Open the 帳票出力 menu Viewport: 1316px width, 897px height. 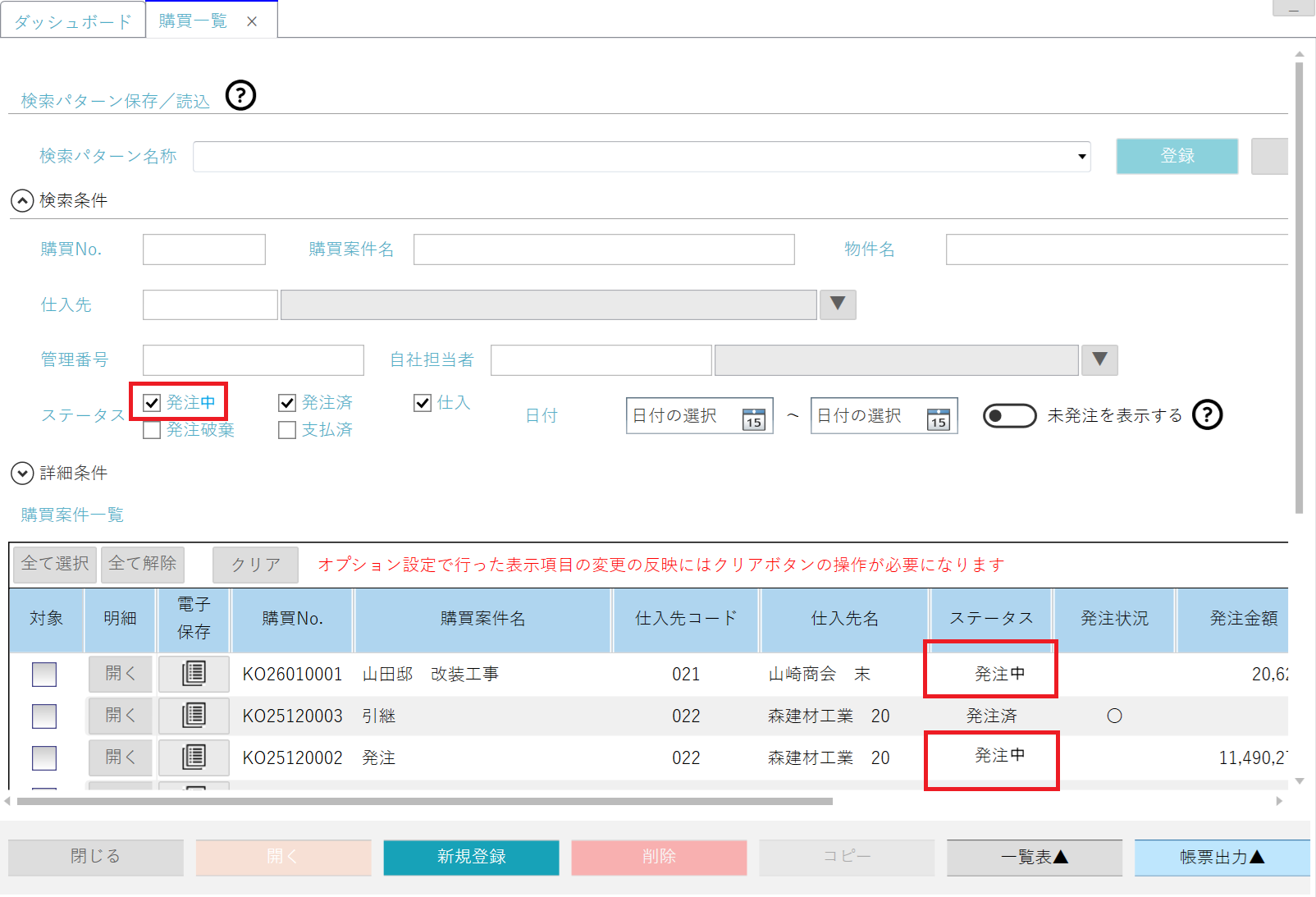point(1222,858)
